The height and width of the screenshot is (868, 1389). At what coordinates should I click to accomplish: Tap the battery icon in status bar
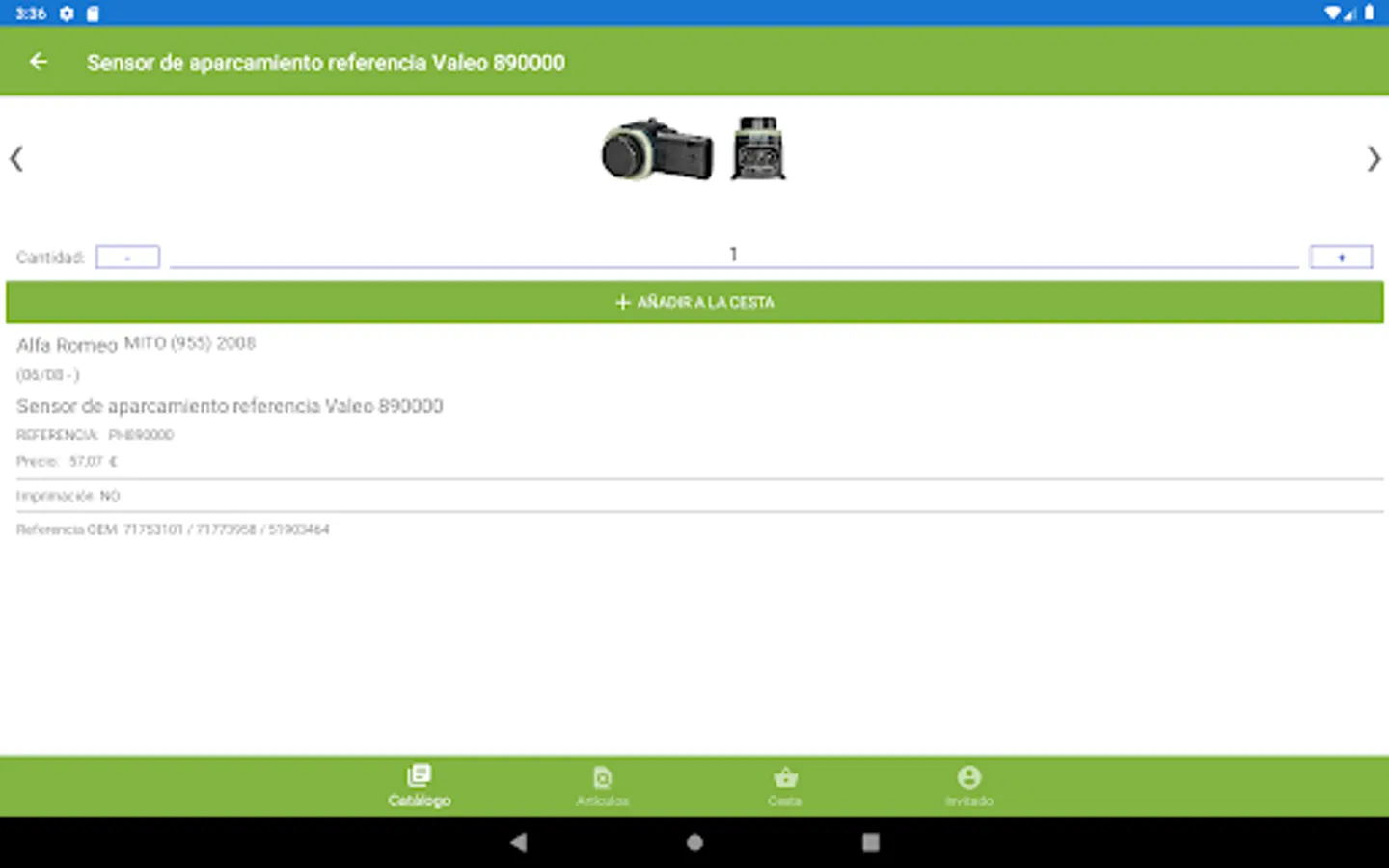(x=1369, y=14)
